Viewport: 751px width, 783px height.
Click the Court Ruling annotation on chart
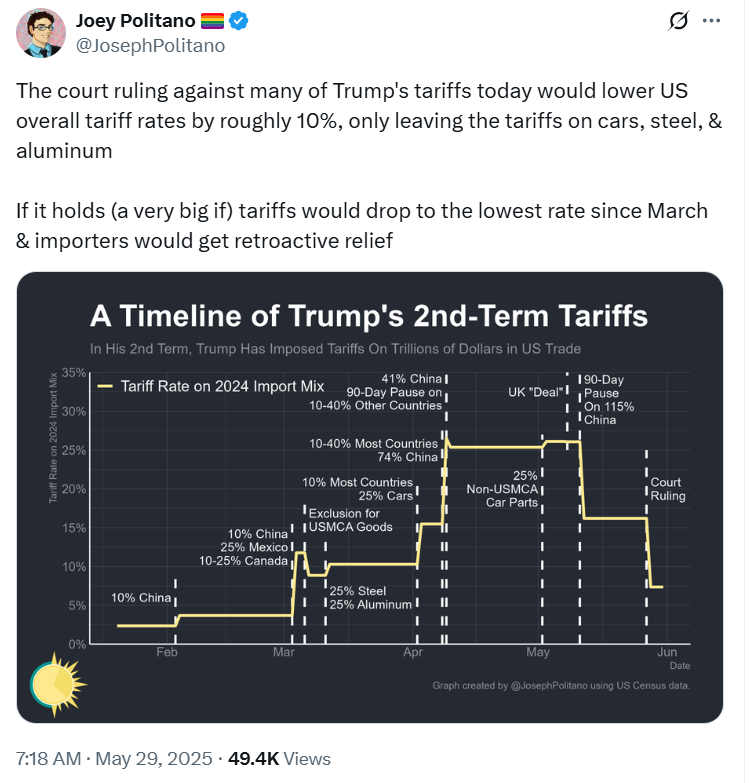667,489
